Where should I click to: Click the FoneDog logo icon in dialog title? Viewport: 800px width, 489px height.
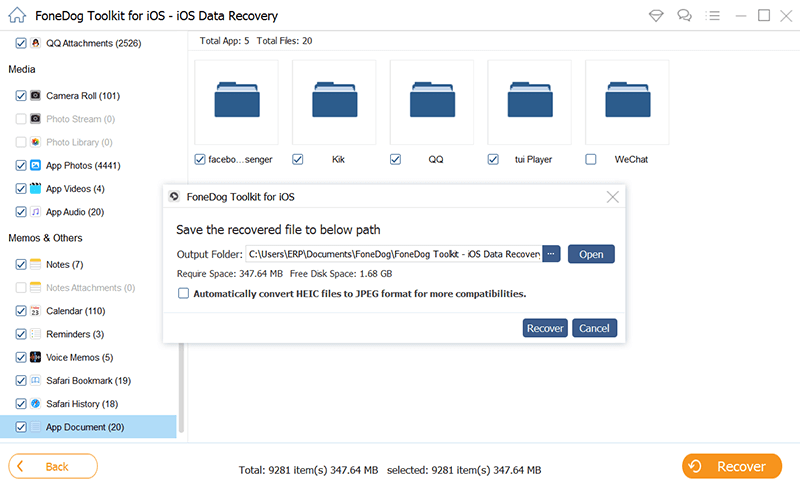[x=174, y=197]
